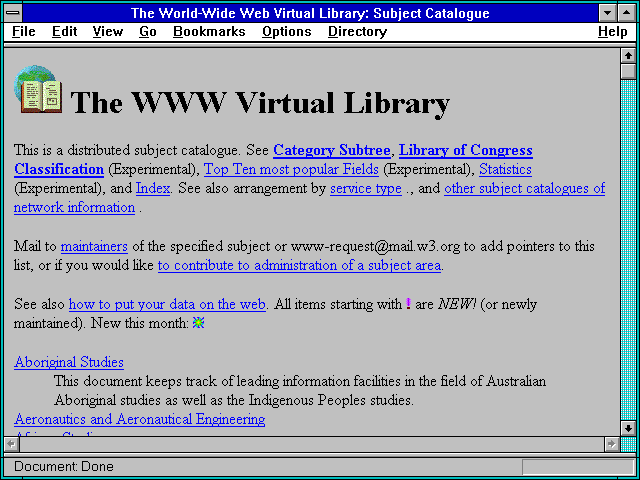
Task: Open the Bookmarks menu
Action: point(209,32)
